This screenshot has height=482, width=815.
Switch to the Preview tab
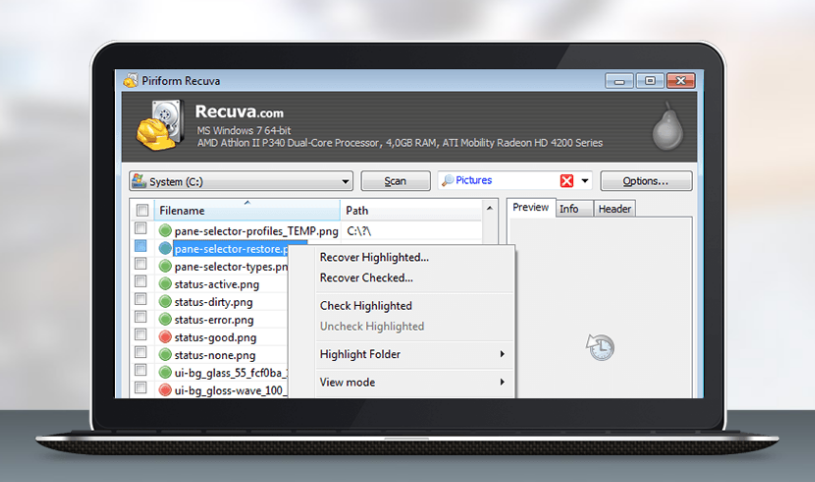coord(531,207)
